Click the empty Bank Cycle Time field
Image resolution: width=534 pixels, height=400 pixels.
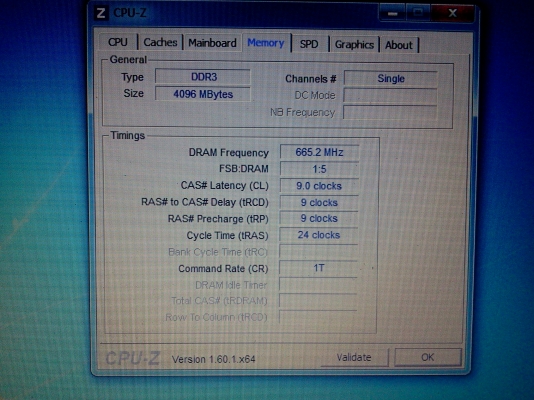(318, 252)
